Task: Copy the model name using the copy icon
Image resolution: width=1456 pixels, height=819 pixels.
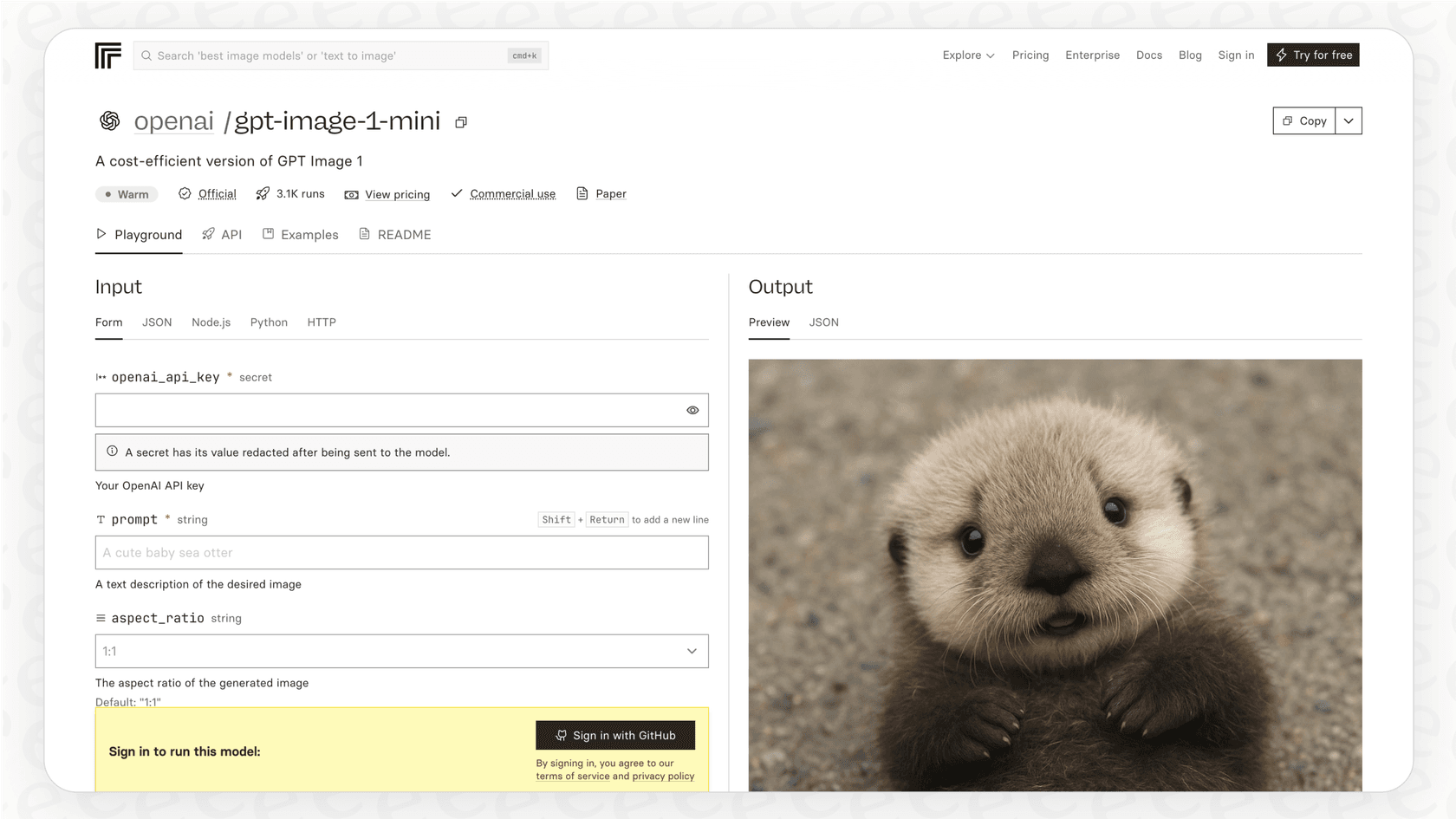Action: 460,121
